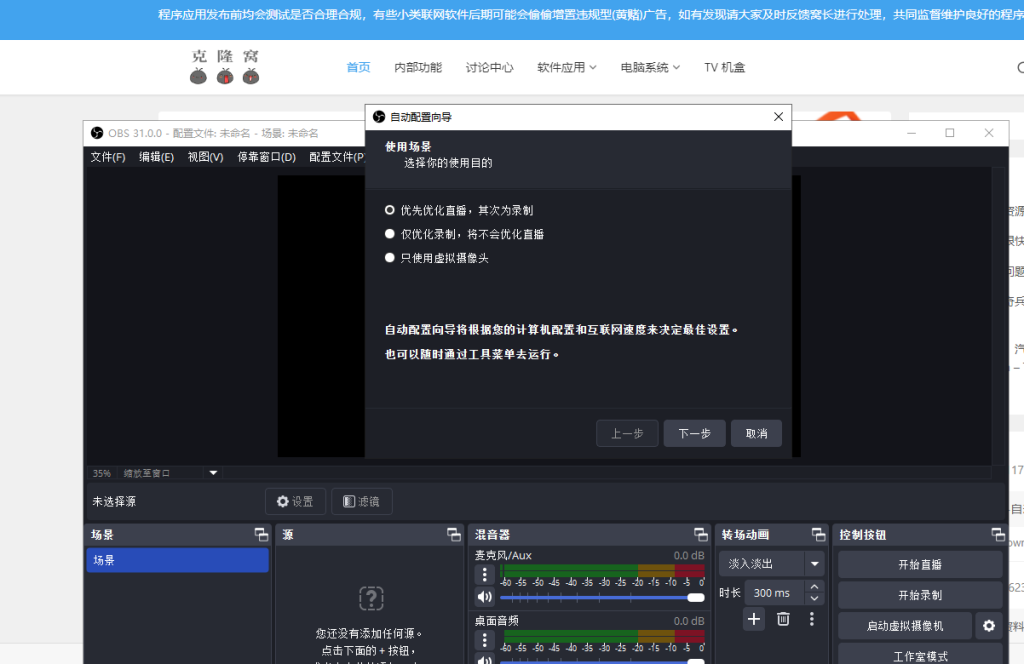The image size is (1024, 664).
Task: Expand 软件应用 website nav dropdown
Action: click(566, 67)
